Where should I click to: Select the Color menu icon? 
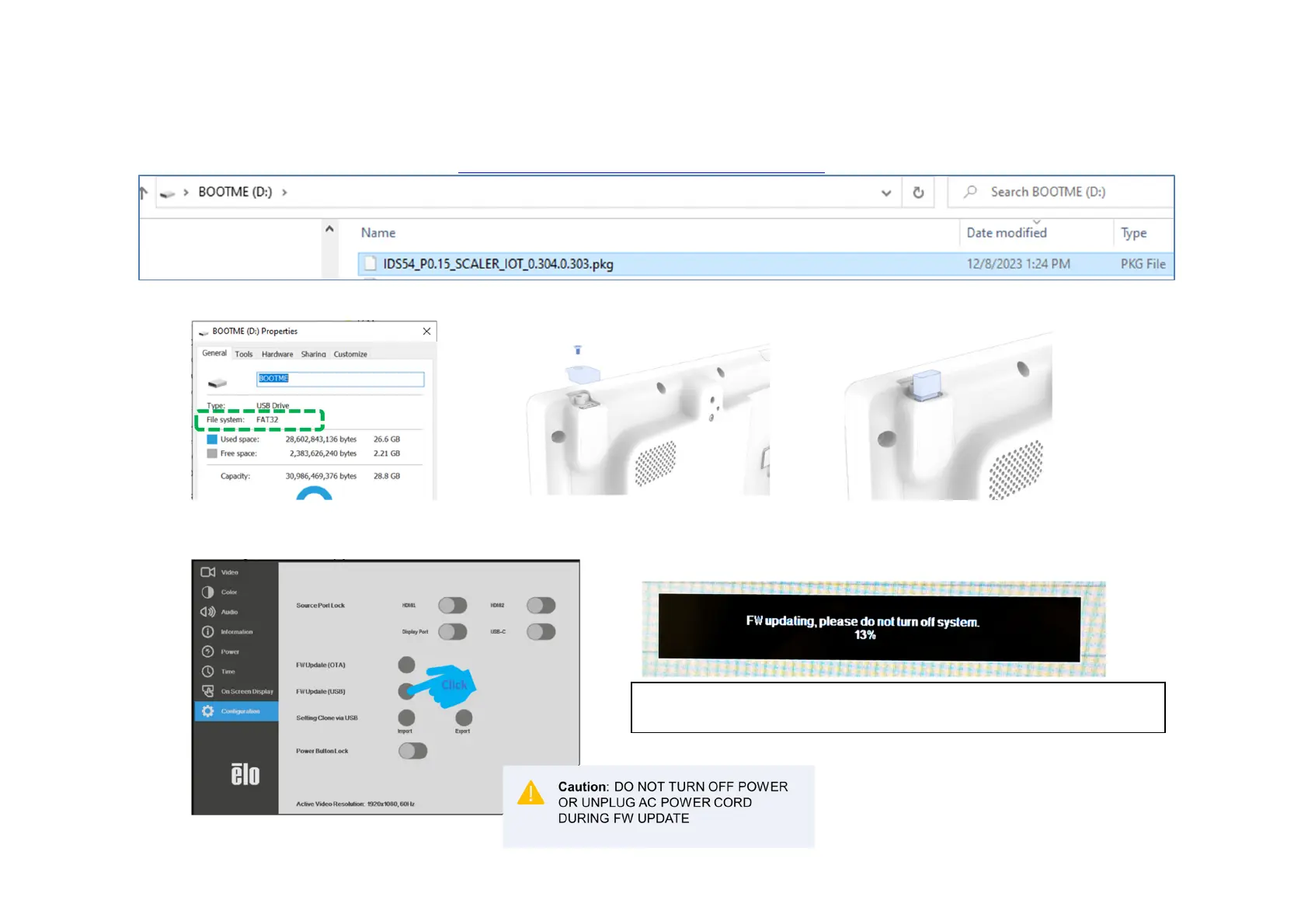[x=207, y=592]
